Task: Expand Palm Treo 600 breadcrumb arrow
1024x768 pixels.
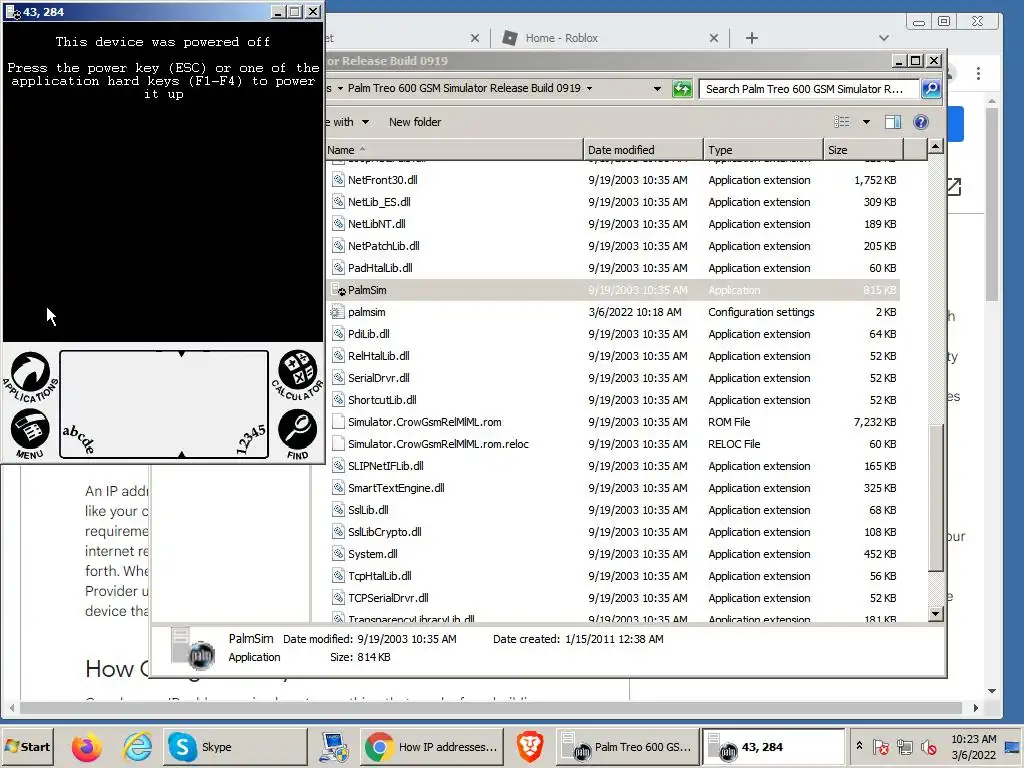Action: (589, 88)
